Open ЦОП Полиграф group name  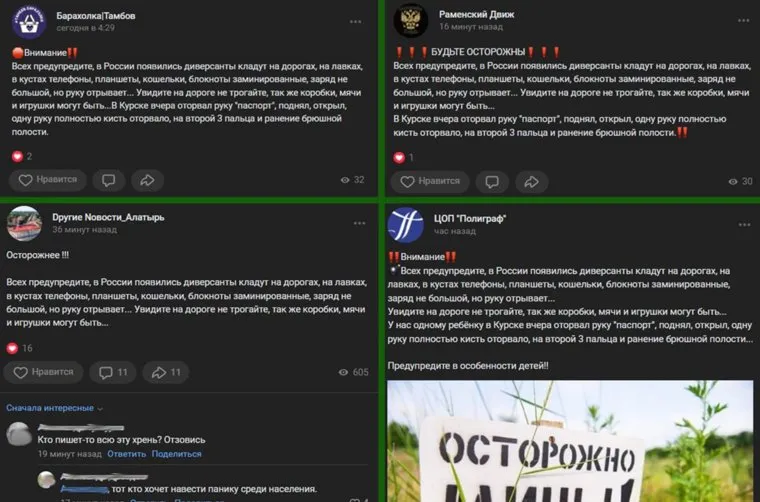470,219
